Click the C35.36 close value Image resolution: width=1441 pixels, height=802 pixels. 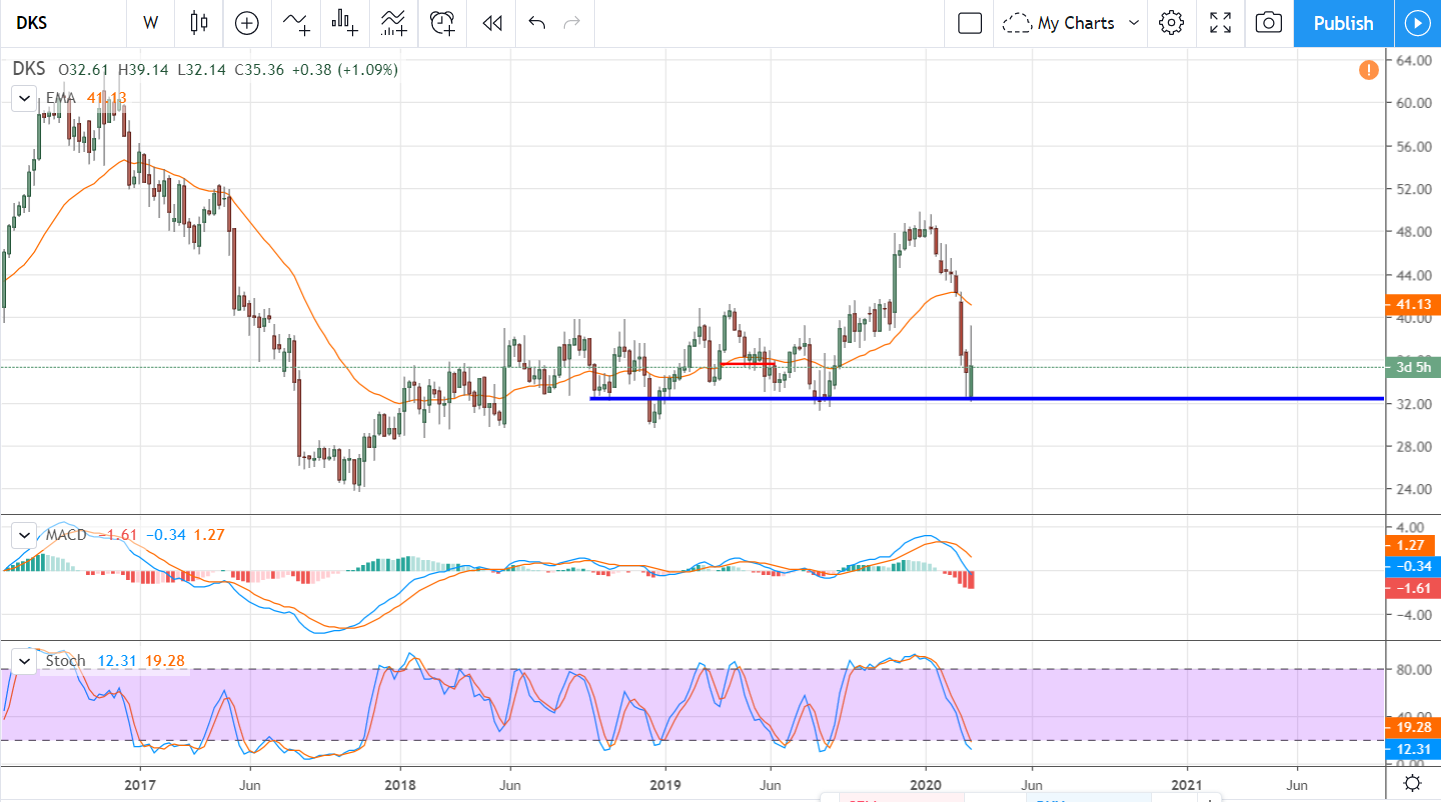click(259, 70)
